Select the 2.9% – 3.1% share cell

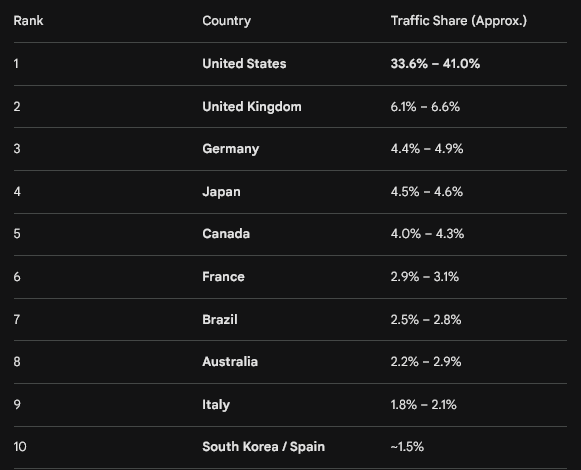pos(425,277)
